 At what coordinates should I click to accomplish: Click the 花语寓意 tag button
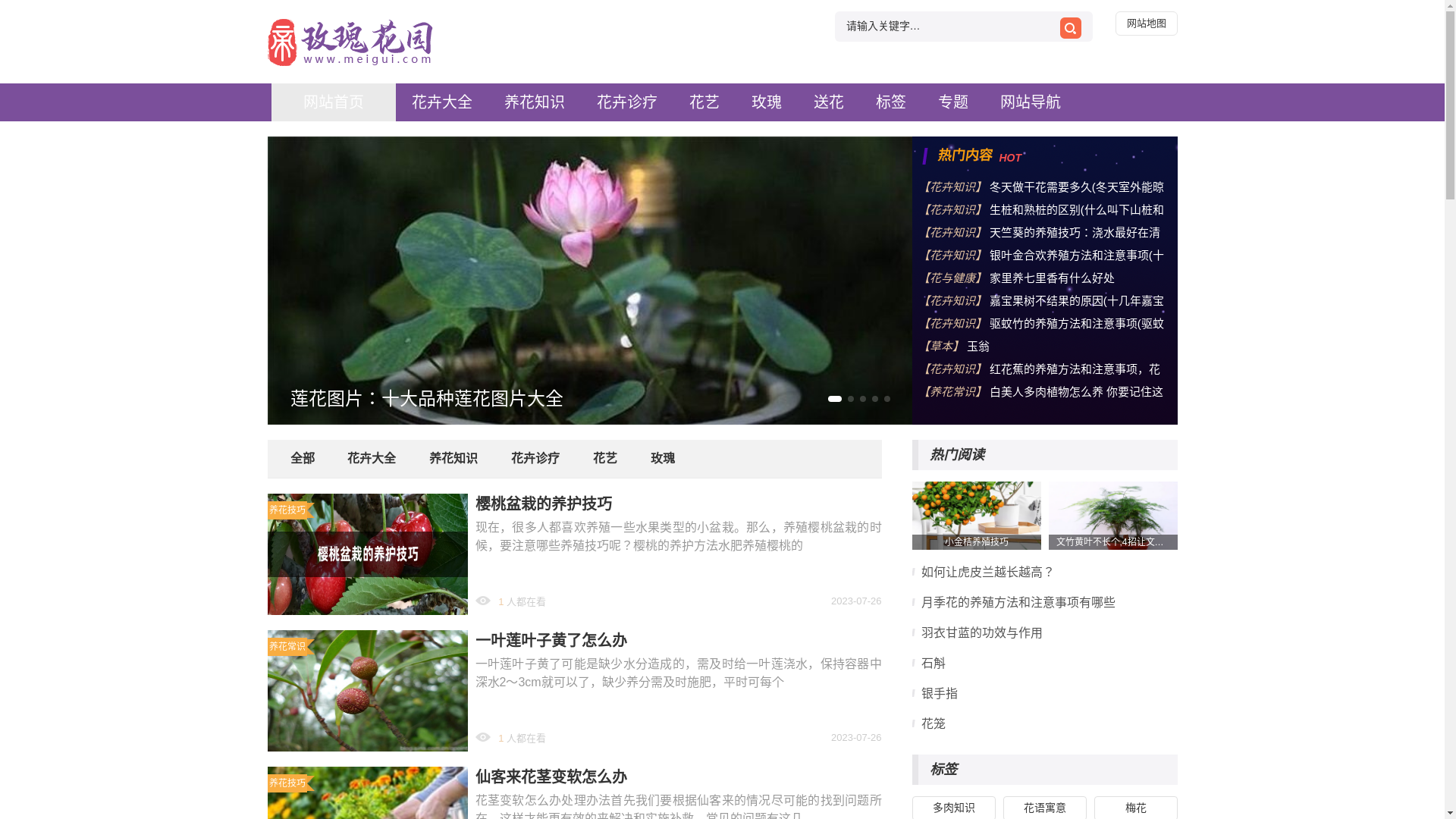tap(1044, 808)
